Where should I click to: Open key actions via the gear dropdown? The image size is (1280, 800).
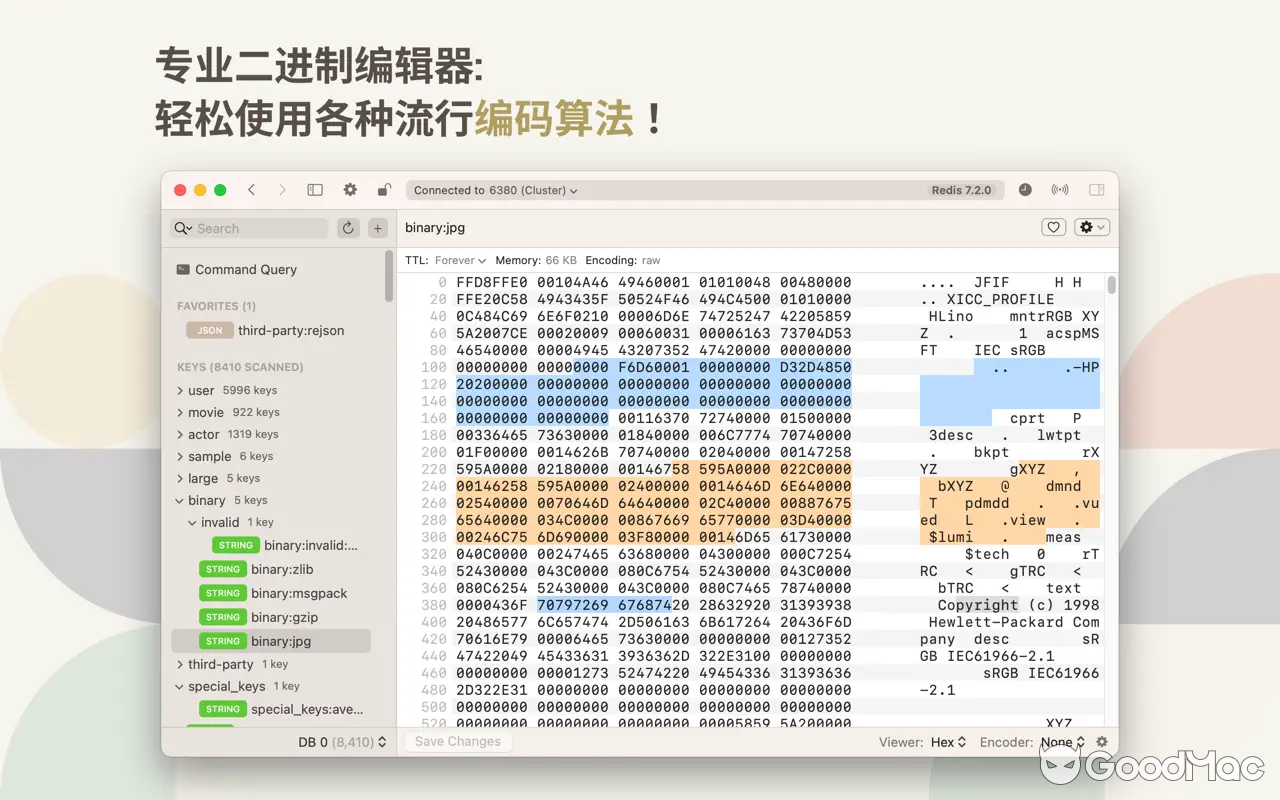pos(1091,227)
